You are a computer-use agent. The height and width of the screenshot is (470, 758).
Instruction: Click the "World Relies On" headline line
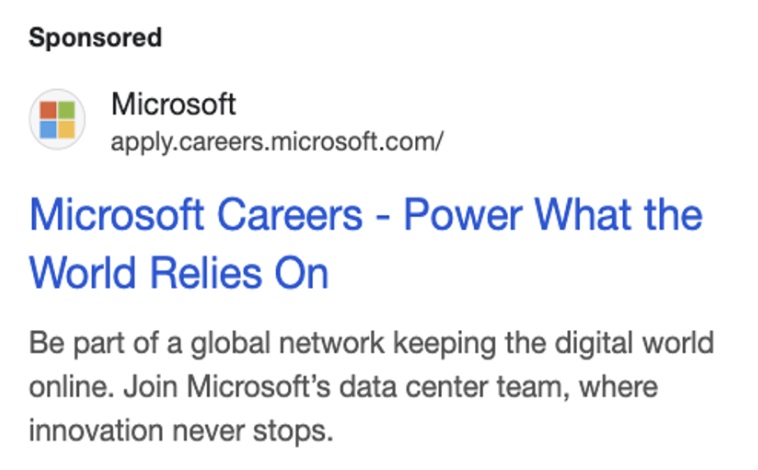click(179, 272)
